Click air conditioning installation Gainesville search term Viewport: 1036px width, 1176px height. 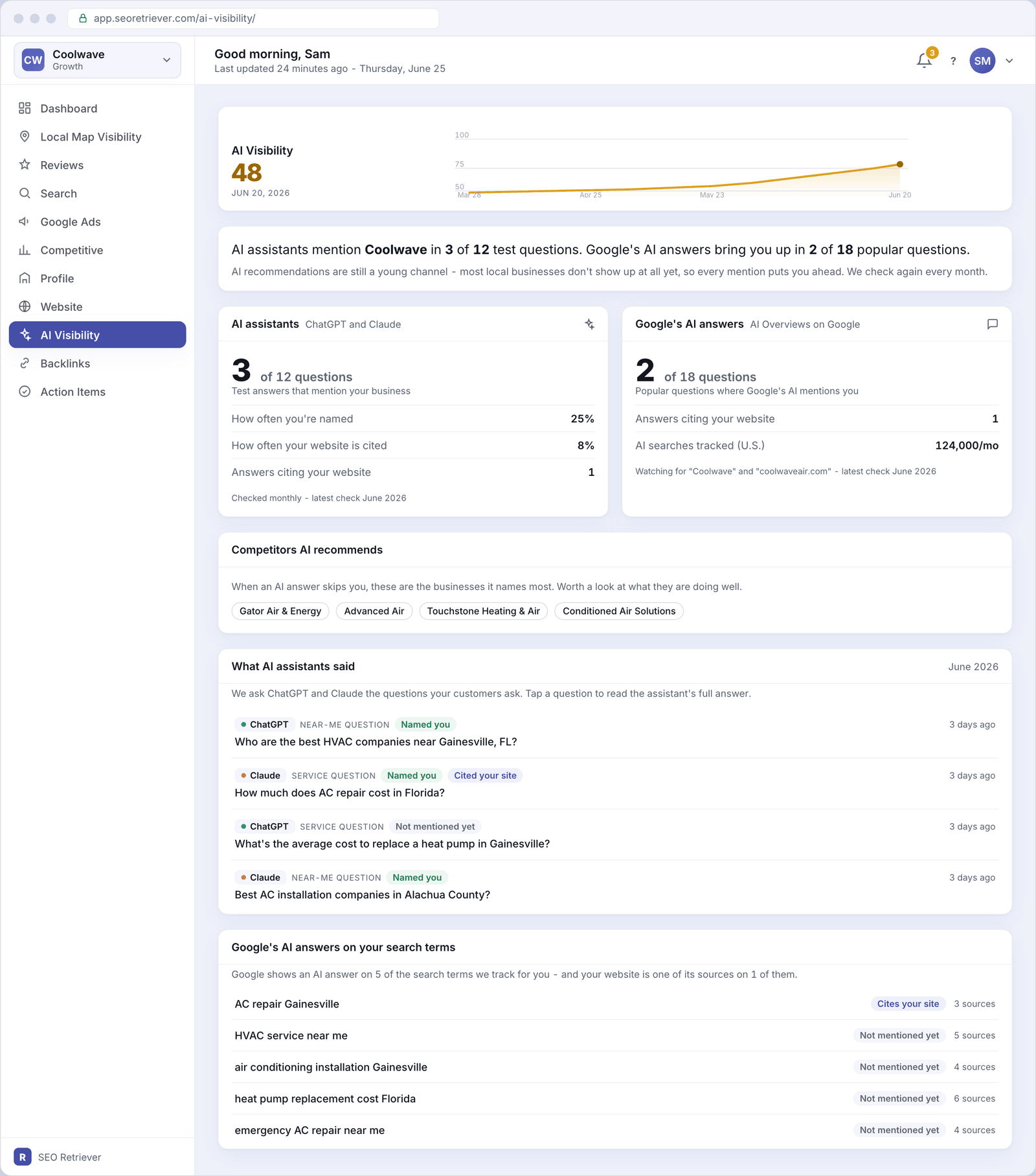[x=331, y=1067]
